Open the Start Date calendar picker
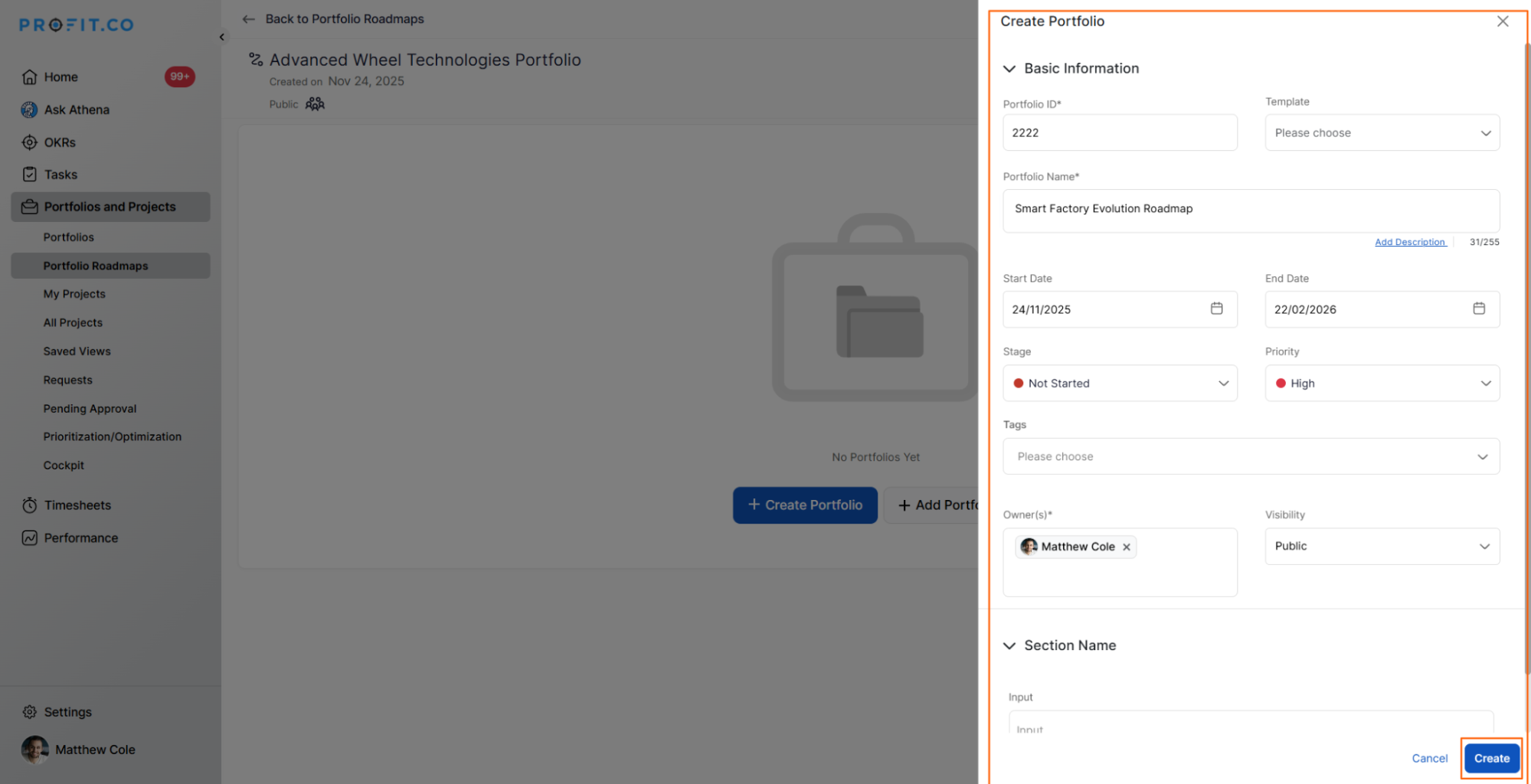 pyautogui.click(x=1216, y=309)
